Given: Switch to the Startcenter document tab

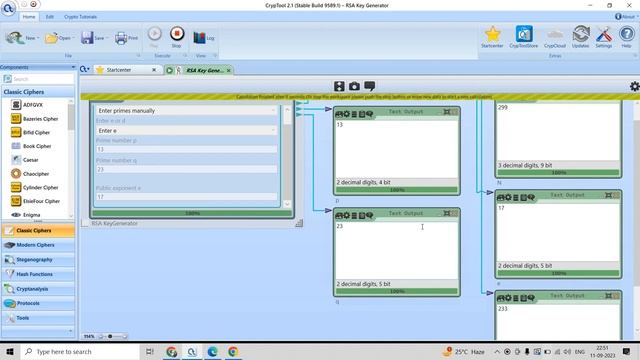Looking at the screenshot, I should (119, 70).
